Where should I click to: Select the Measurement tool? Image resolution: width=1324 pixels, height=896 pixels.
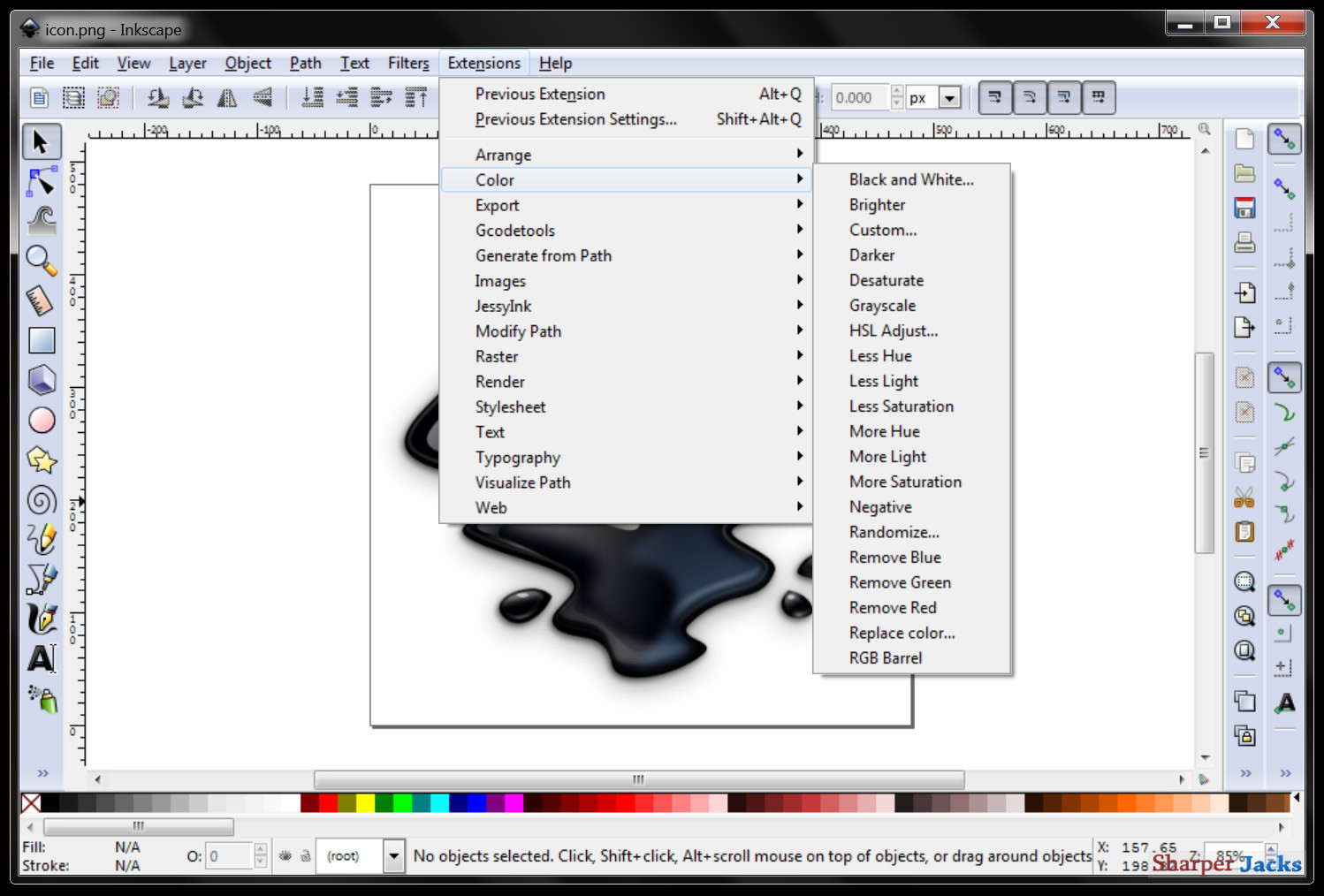click(x=42, y=300)
